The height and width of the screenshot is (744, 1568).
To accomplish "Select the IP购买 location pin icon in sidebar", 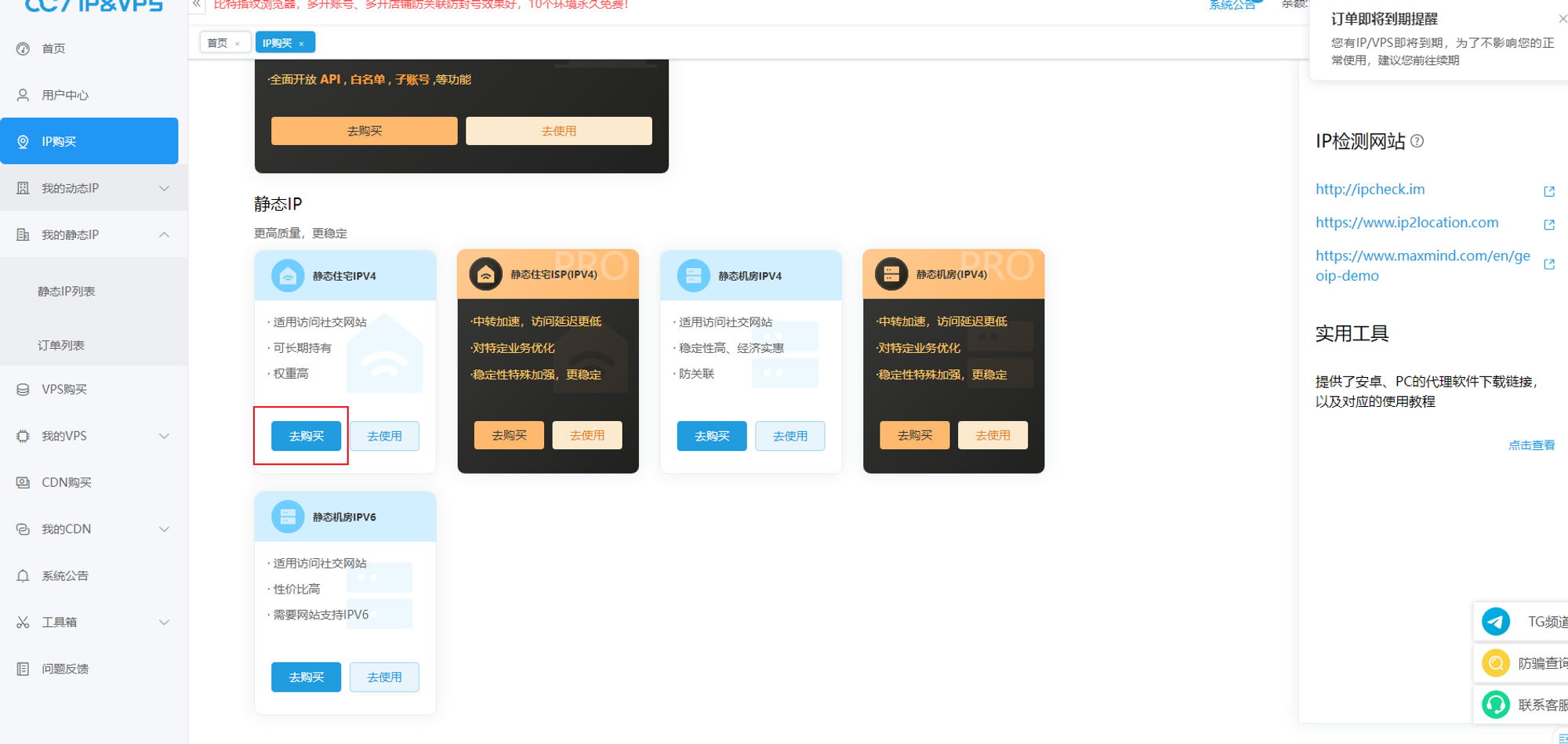I will [x=22, y=141].
